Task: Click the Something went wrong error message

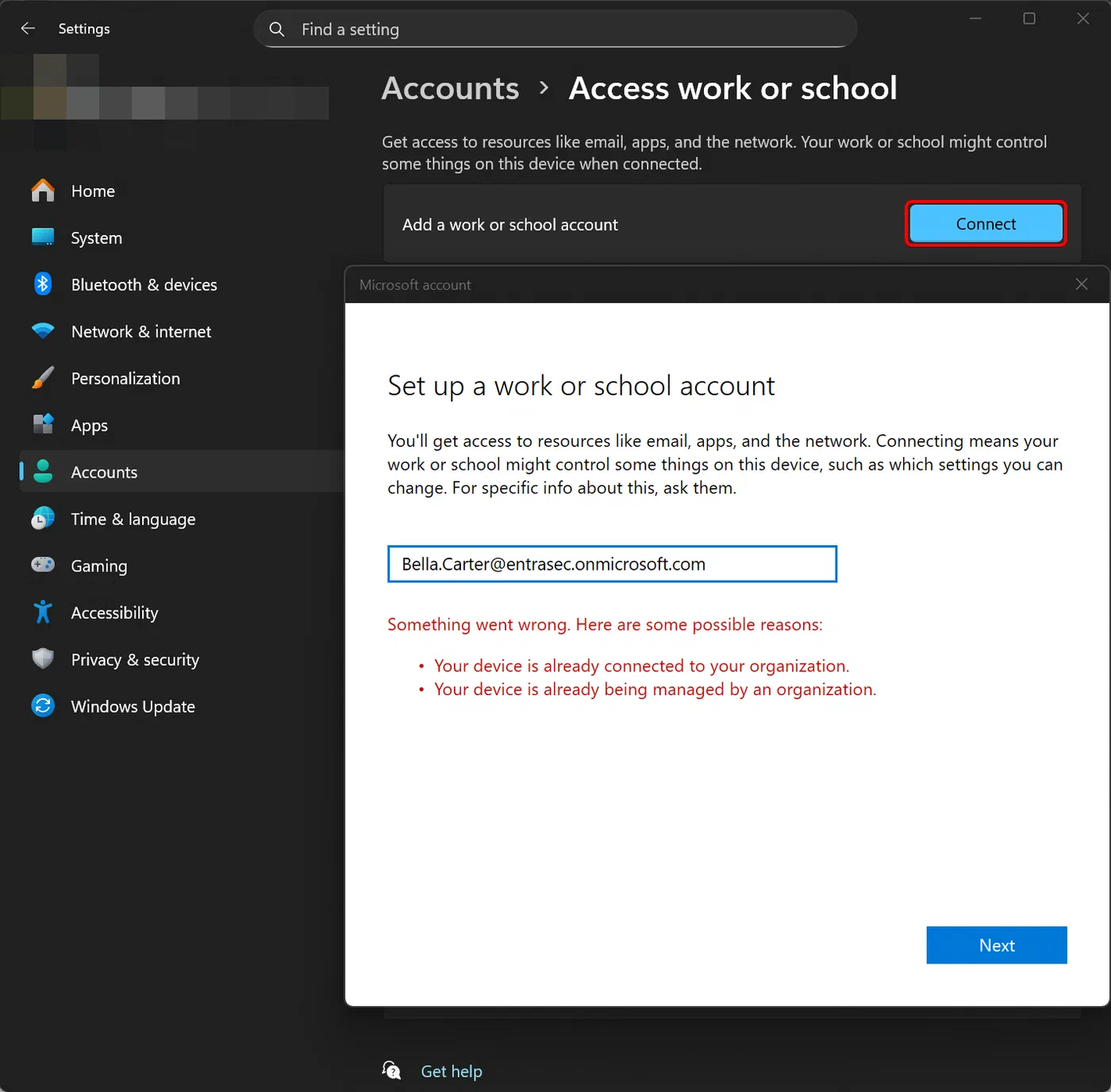Action: [605, 625]
